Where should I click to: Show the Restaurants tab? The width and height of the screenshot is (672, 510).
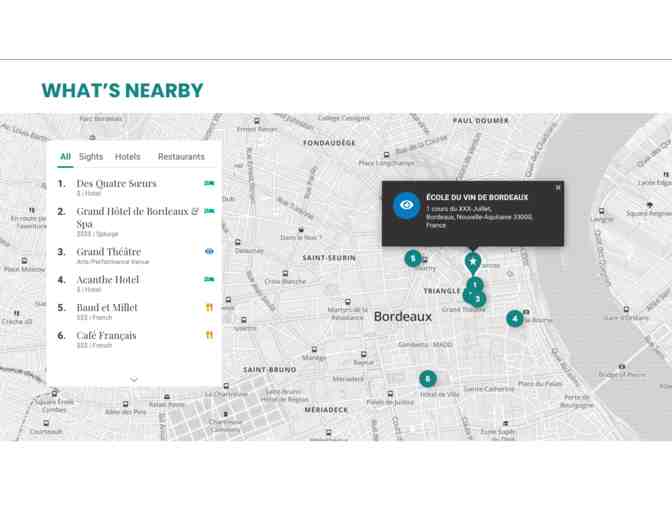(181, 157)
